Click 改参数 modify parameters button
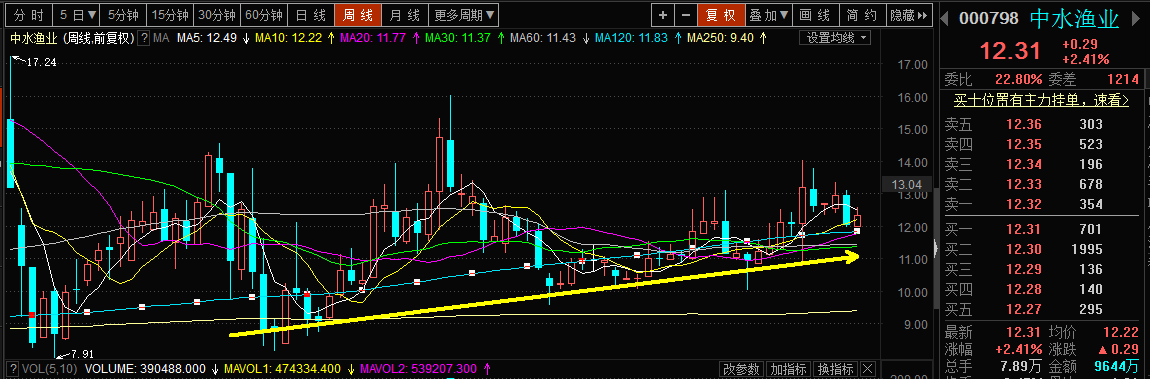The height and width of the screenshot is (379, 1150). coord(742,369)
